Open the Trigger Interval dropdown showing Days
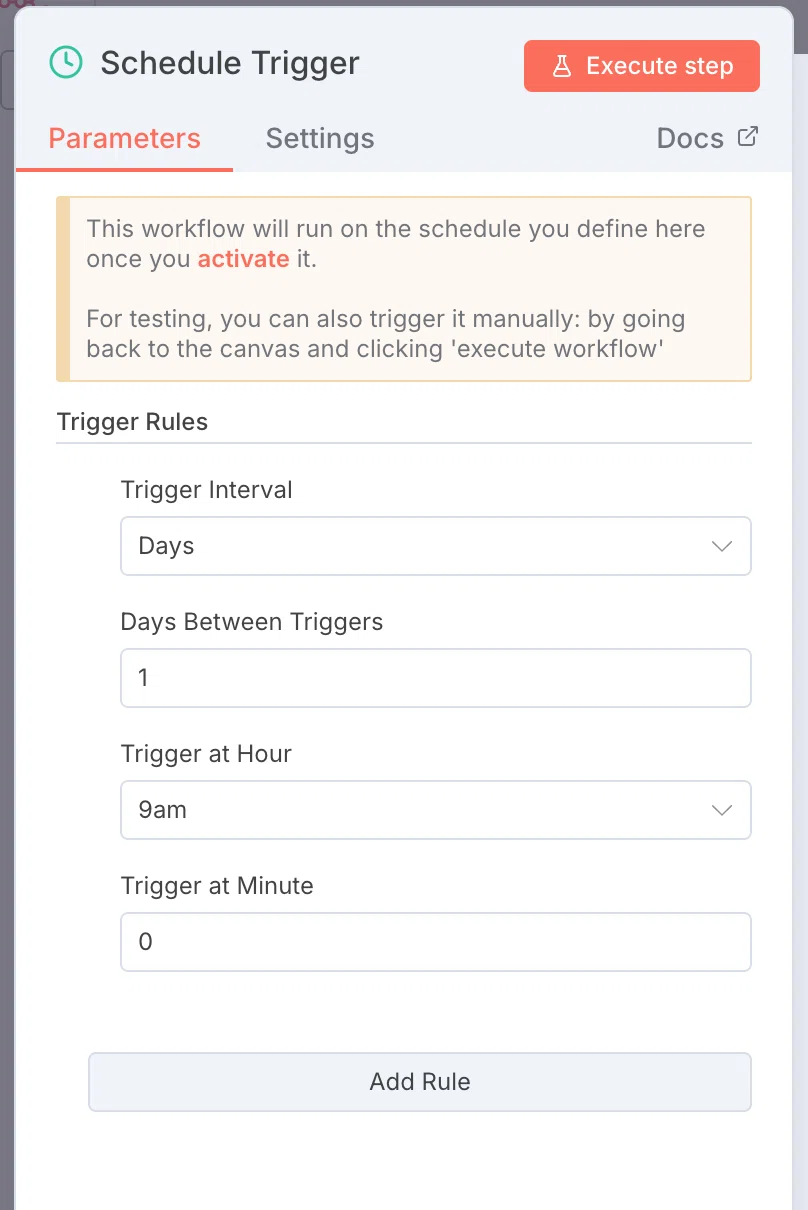 [436, 546]
